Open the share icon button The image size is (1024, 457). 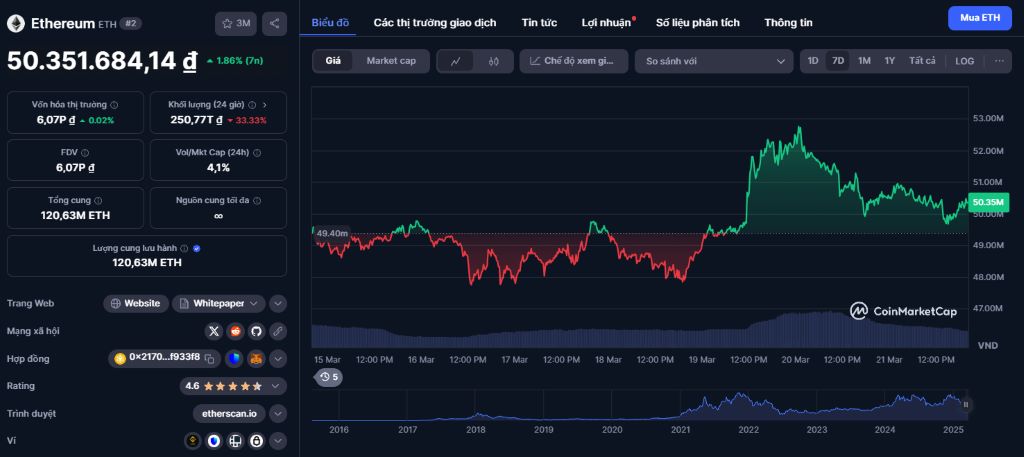point(274,24)
